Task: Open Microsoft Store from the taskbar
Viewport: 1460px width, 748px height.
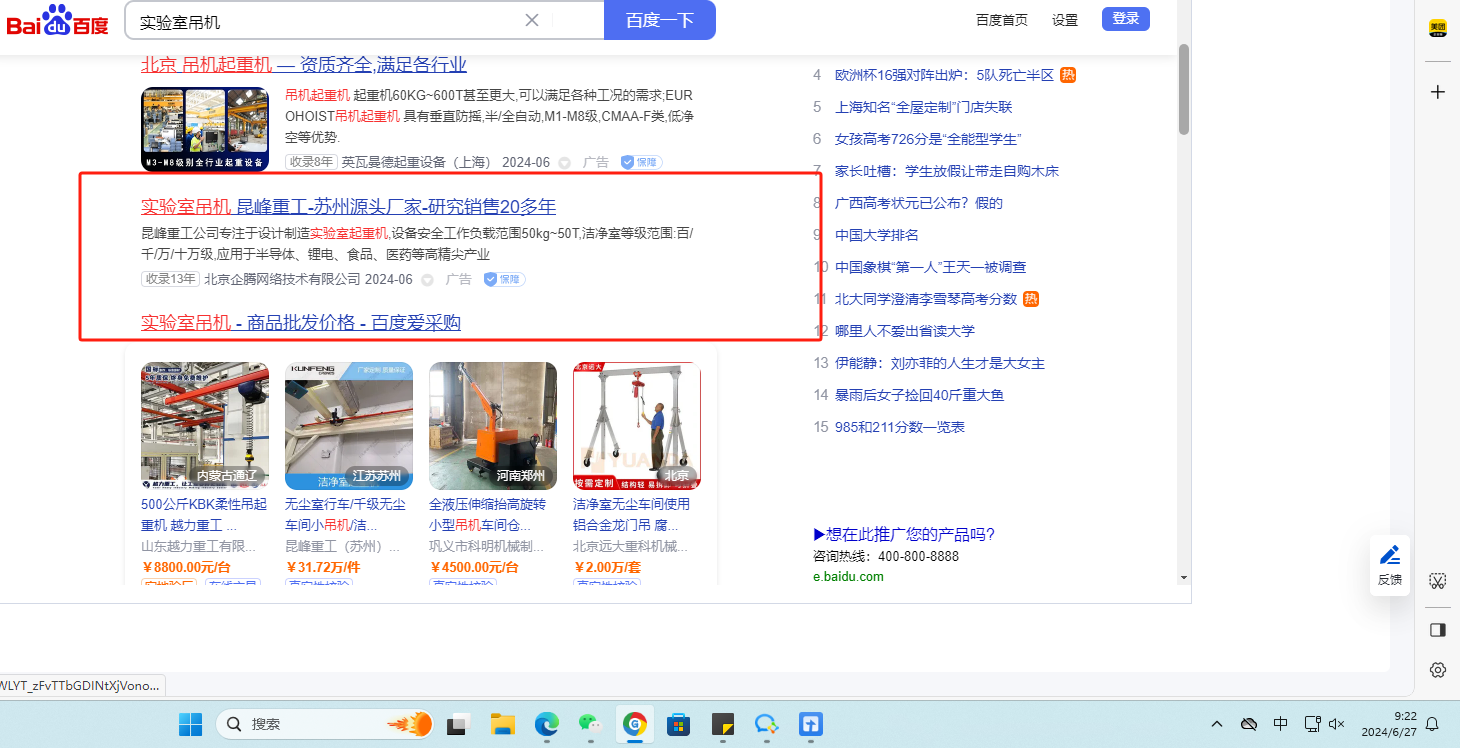Action: pos(678,724)
